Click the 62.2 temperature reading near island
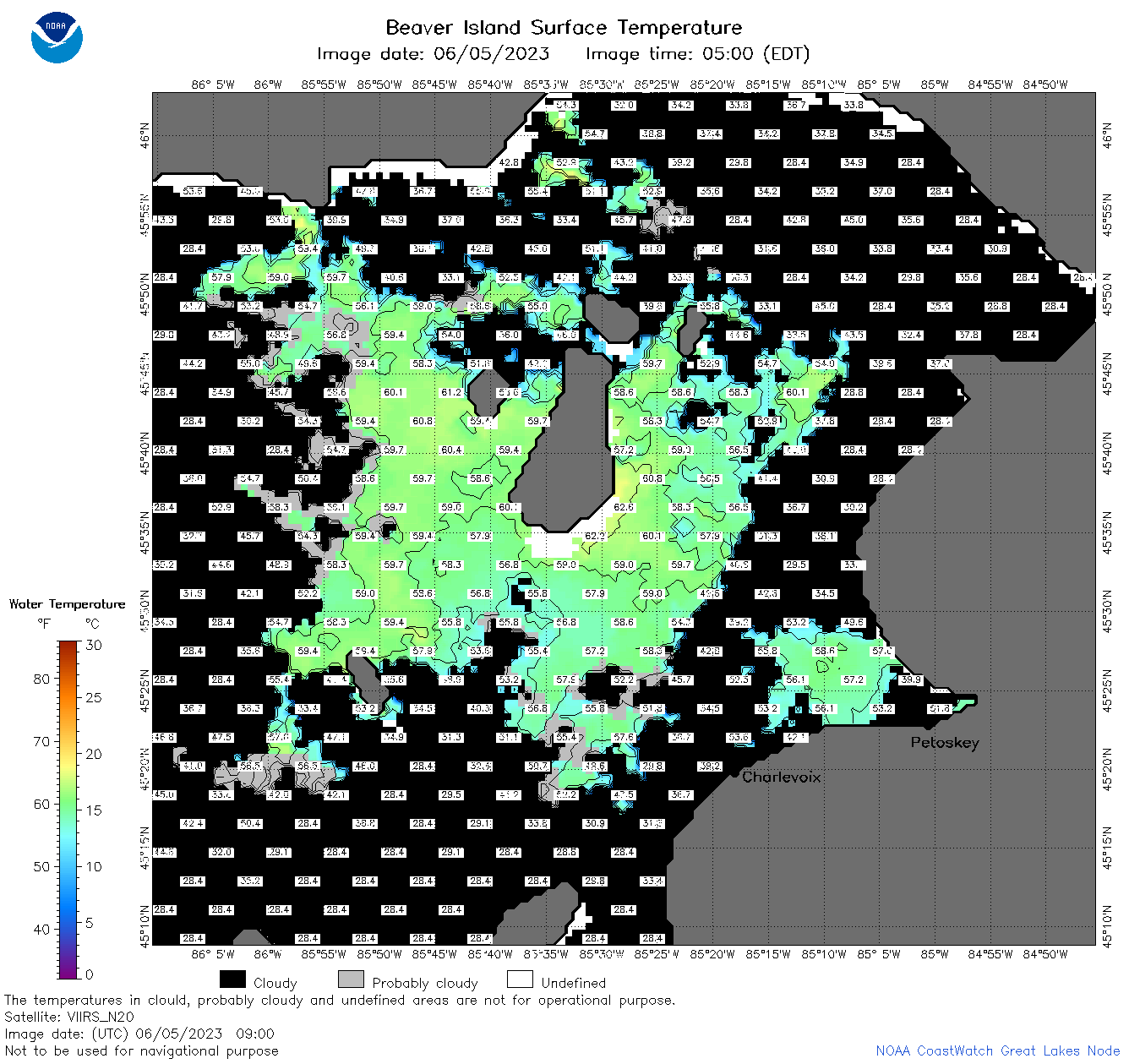The image size is (1129, 1064). click(x=595, y=536)
